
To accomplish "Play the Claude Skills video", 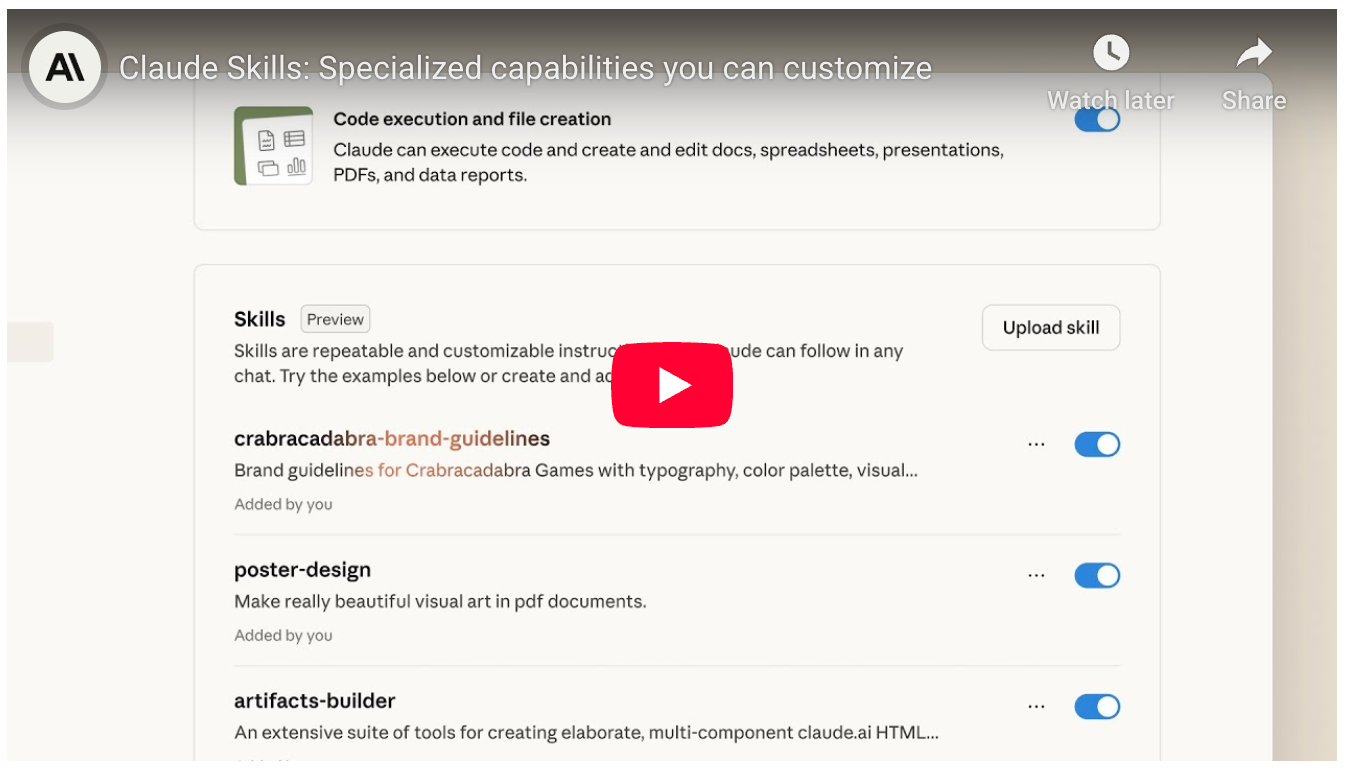I will tap(672, 385).
